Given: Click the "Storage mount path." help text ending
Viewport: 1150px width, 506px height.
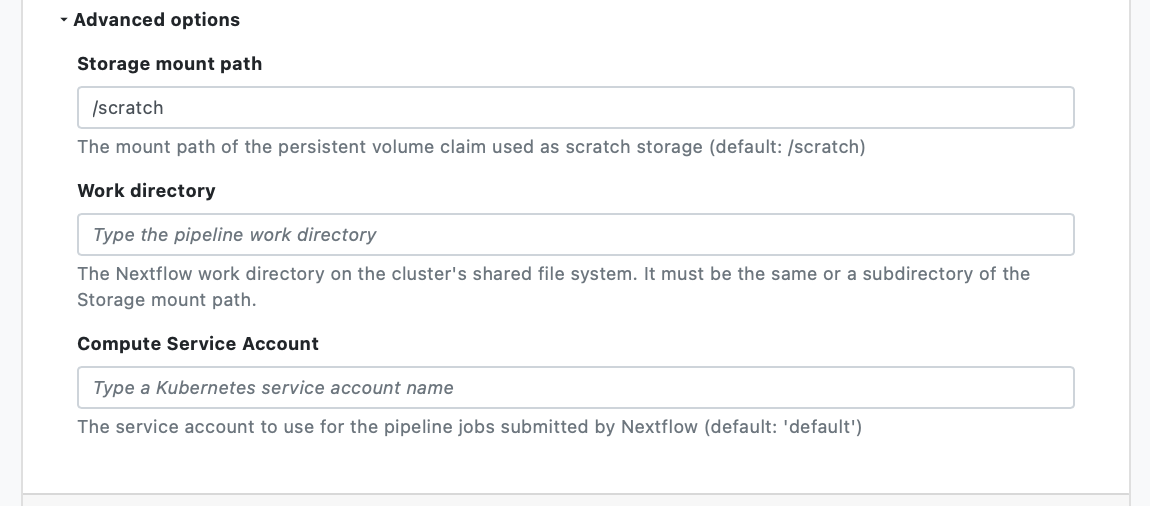Looking at the screenshot, I should coord(169,300).
